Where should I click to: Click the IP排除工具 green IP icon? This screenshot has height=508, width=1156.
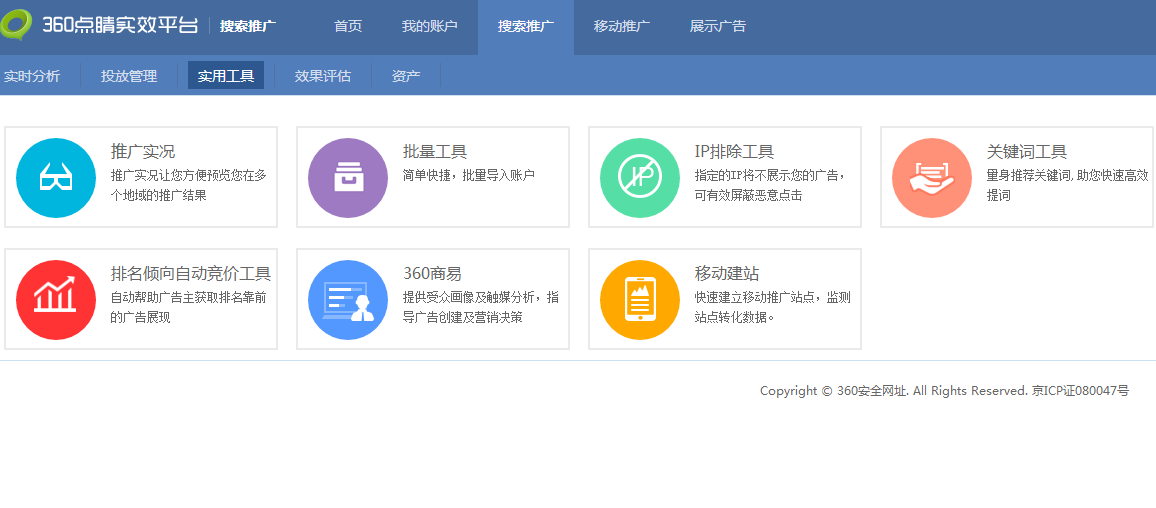640,178
